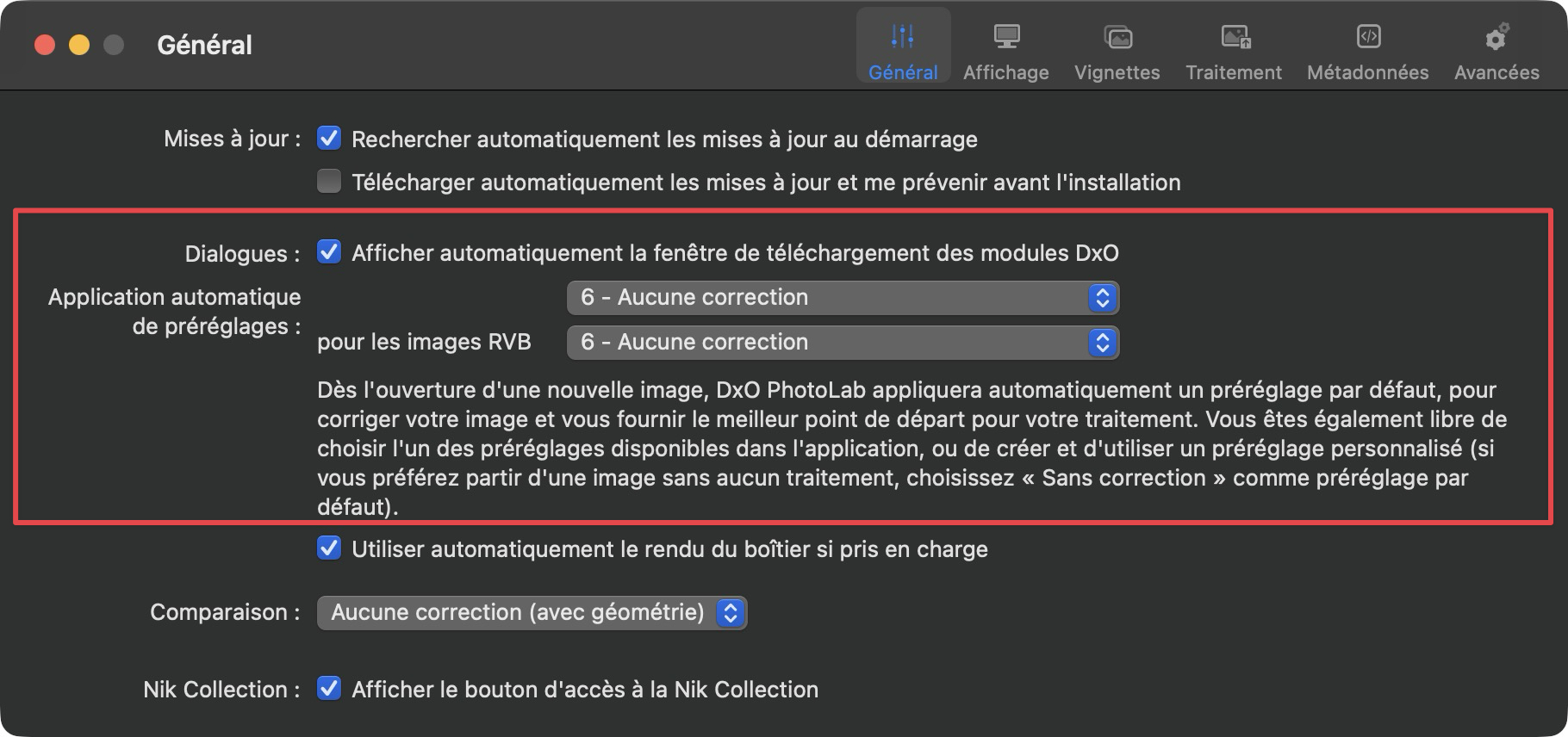Open the Traitement image export icon
This screenshot has height=737, width=1568.
click(x=1234, y=37)
